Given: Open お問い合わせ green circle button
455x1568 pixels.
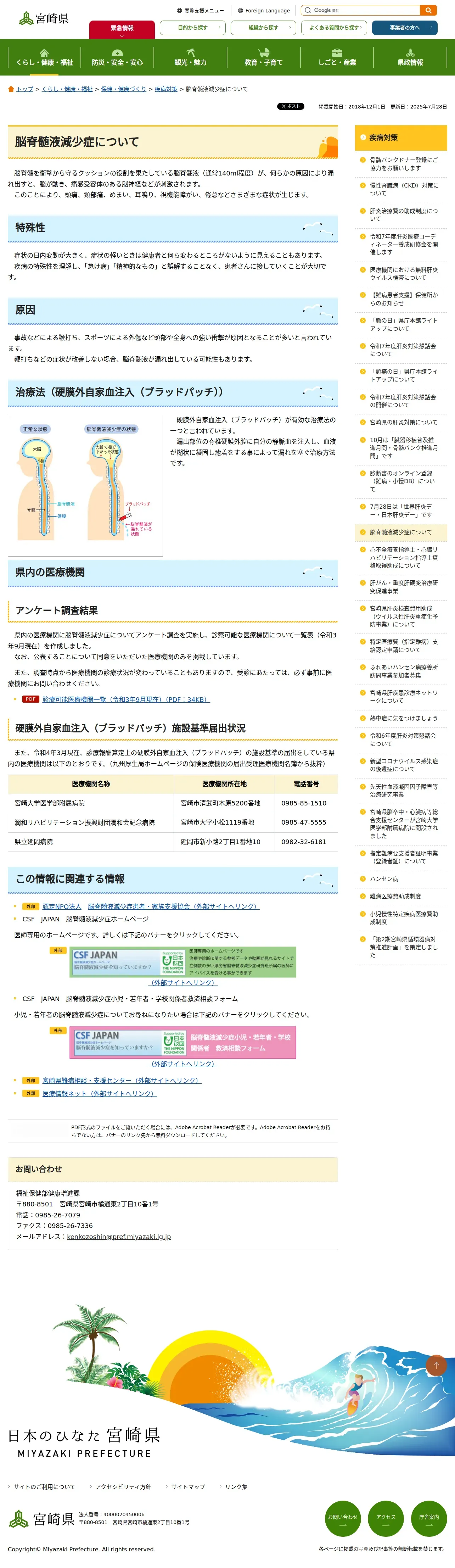Looking at the screenshot, I should (342, 1518).
